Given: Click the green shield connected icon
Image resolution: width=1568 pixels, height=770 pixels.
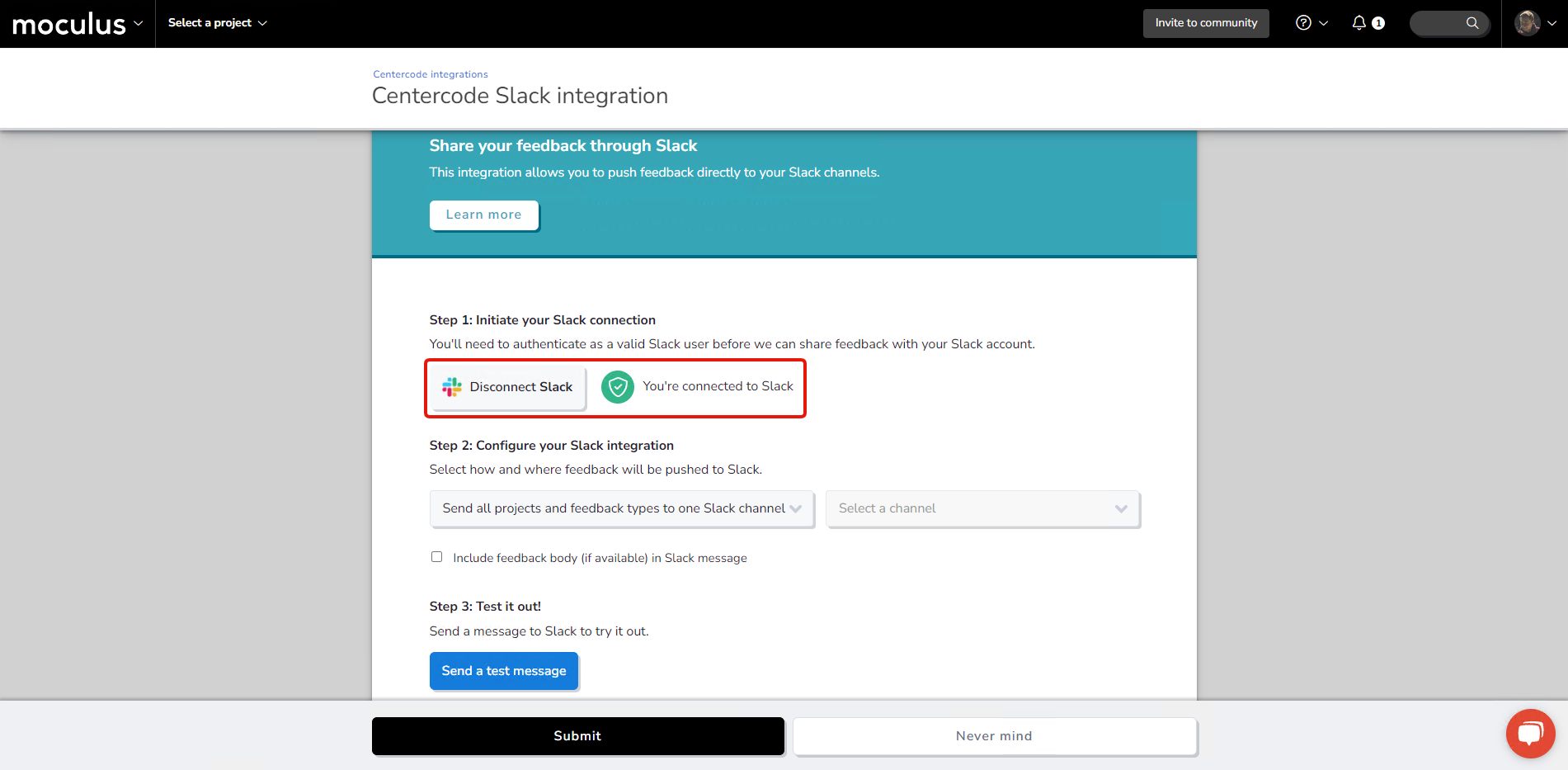Looking at the screenshot, I should click(618, 387).
